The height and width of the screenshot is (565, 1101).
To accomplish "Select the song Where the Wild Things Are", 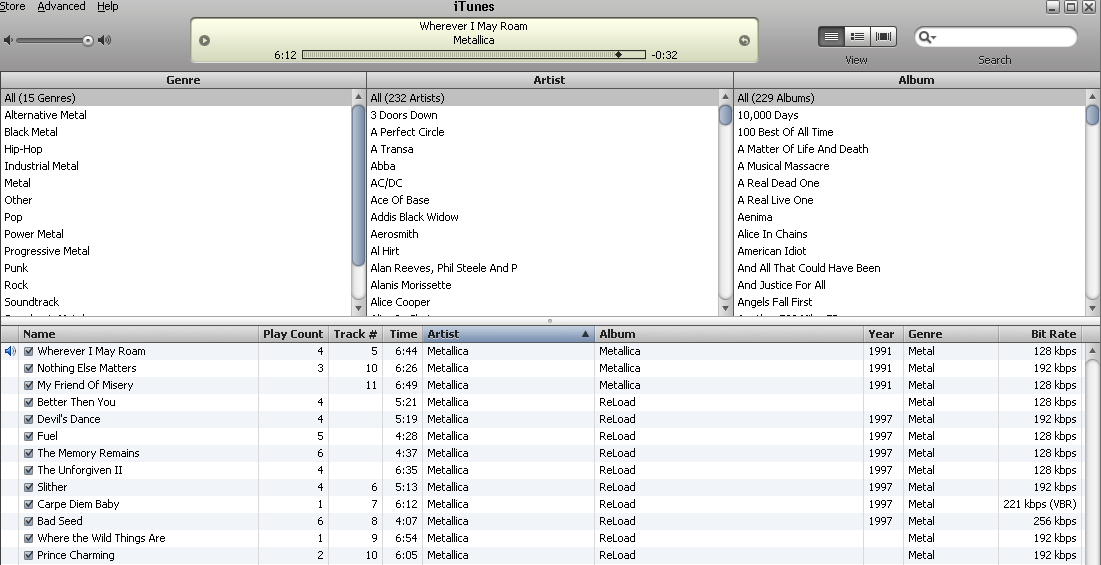I will pos(101,538).
